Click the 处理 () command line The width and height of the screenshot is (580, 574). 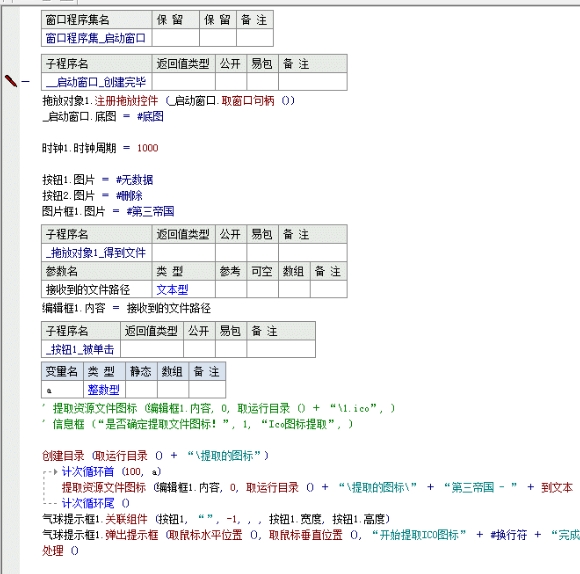pyautogui.click(x=60, y=551)
